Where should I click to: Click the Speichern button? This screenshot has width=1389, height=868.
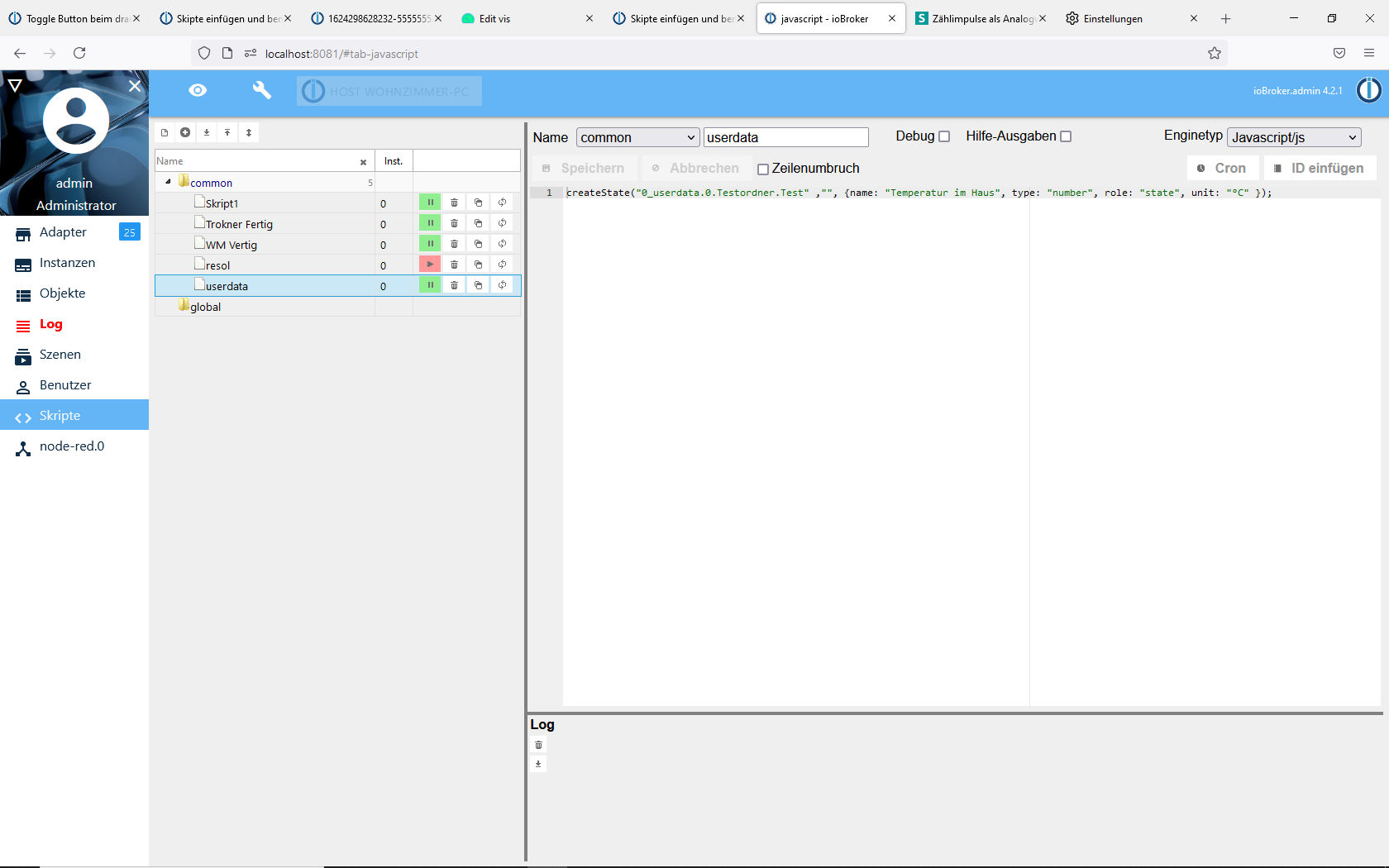coord(584,168)
